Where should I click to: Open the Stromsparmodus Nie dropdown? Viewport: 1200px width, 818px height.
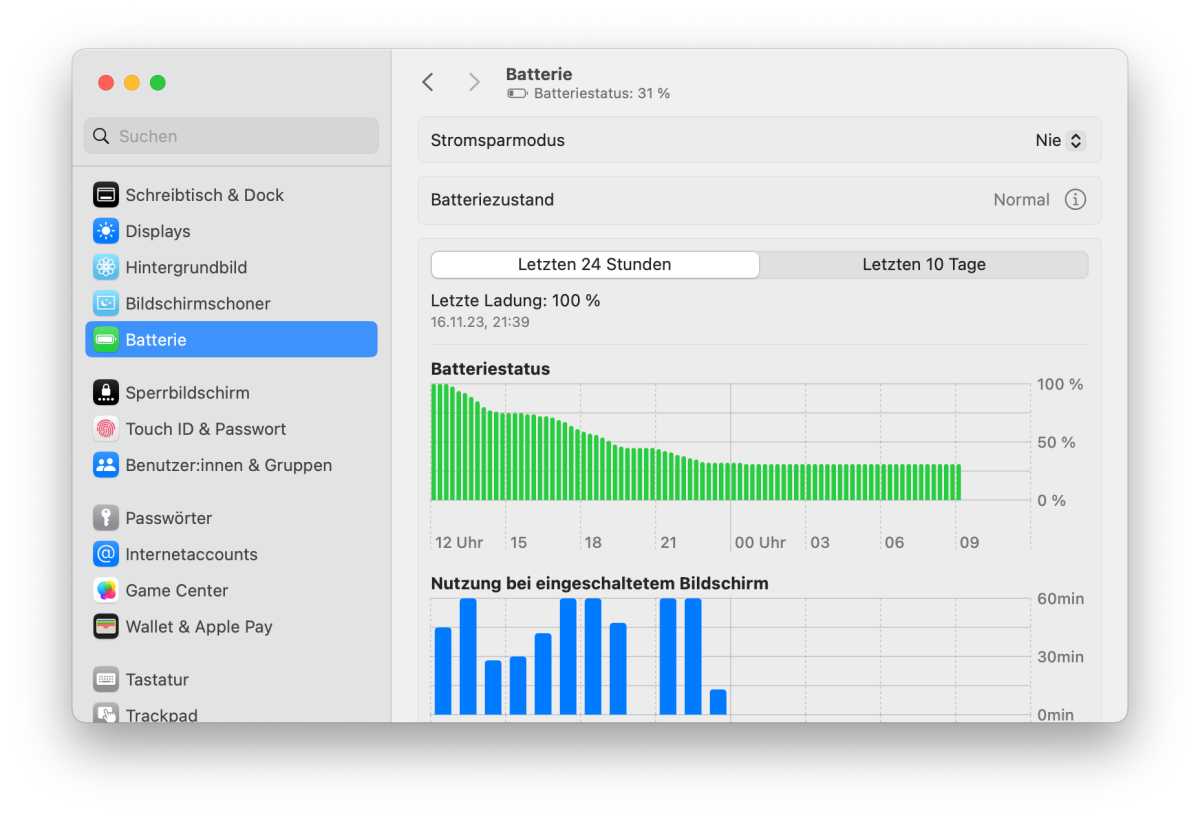(x=1059, y=140)
